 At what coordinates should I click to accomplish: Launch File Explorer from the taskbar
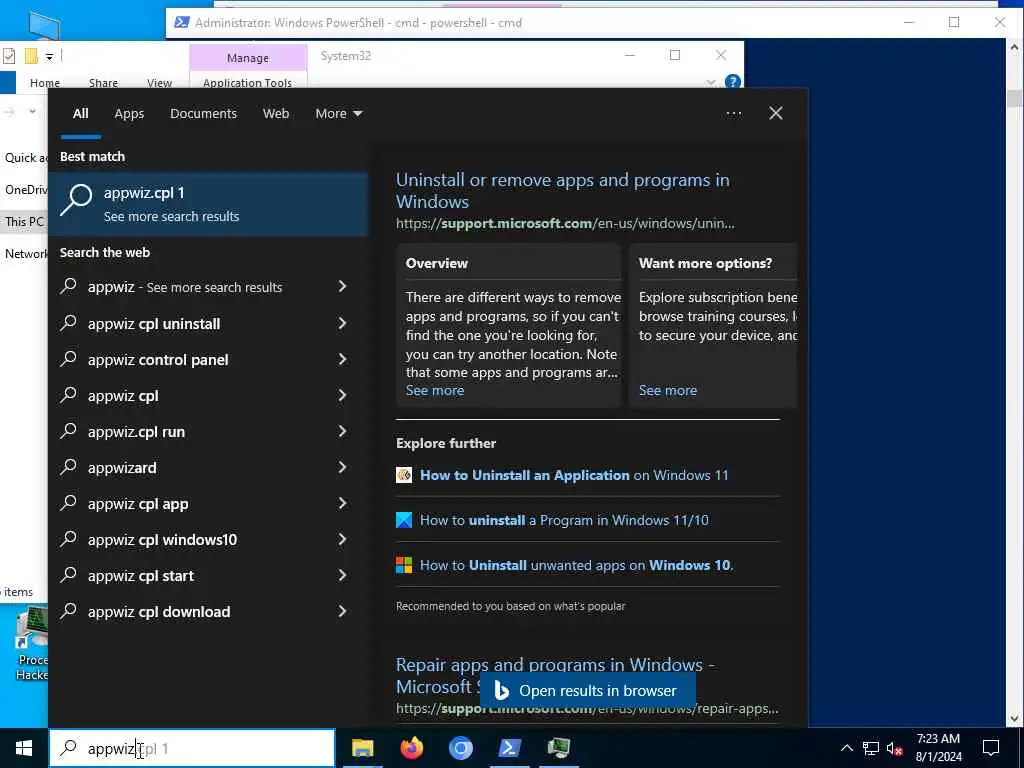tap(362, 748)
